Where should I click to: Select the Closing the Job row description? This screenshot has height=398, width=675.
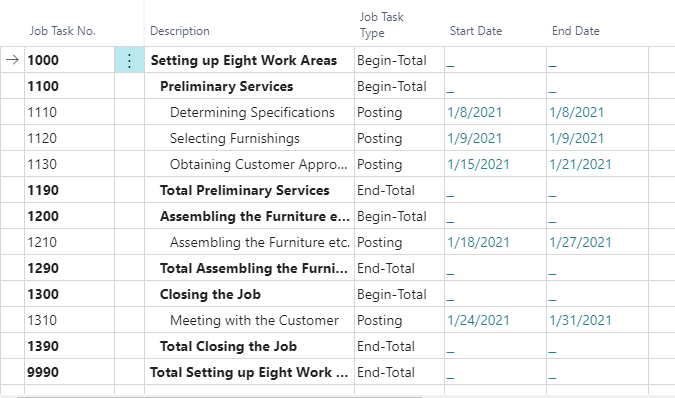(210, 294)
